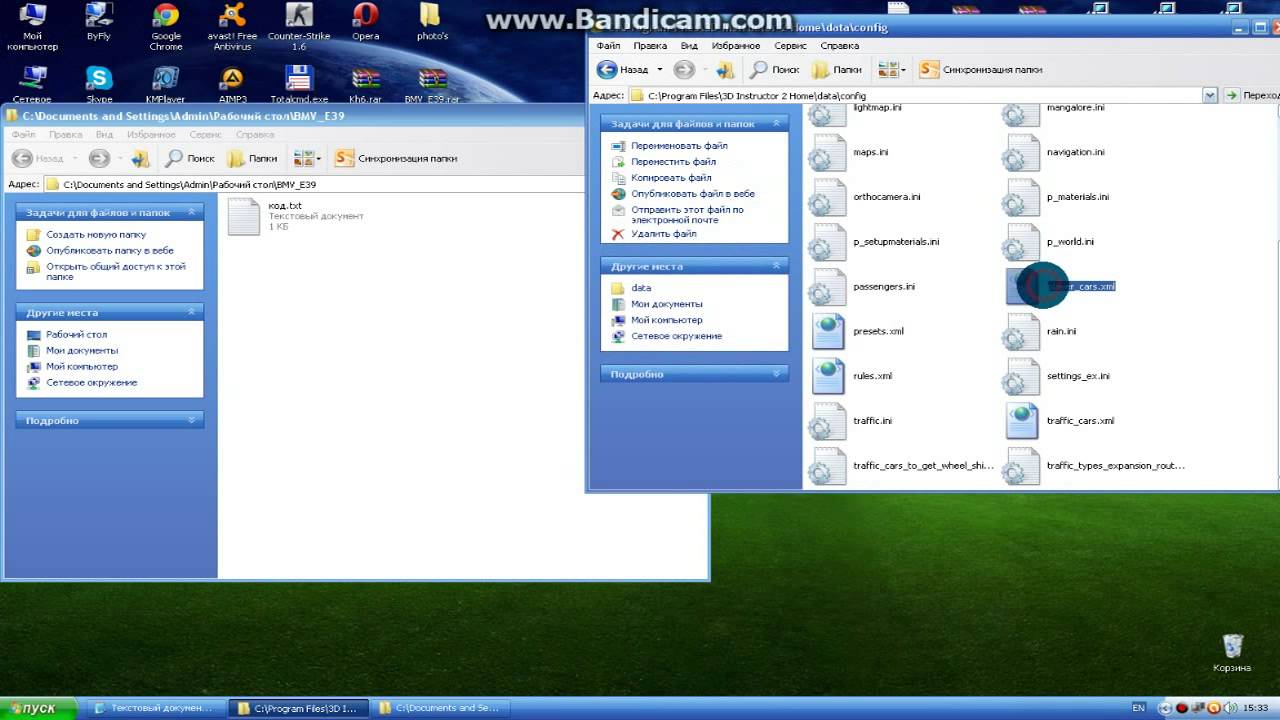
Task: Click Папки in config window toolbar
Action: [x=836, y=69]
